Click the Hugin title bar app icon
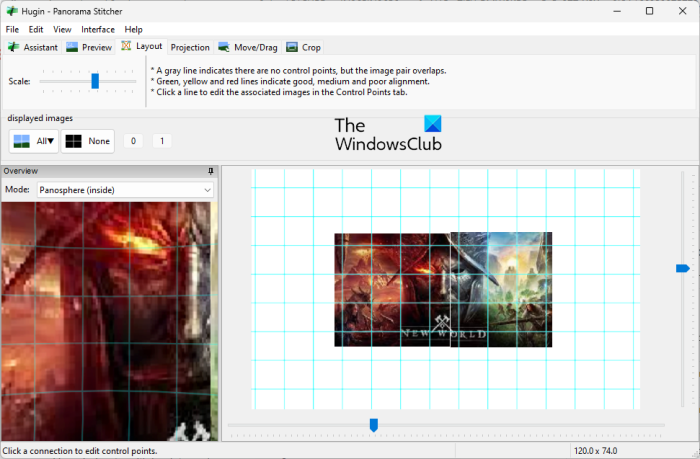Screen dimensions: 700x459 (12, 11)
